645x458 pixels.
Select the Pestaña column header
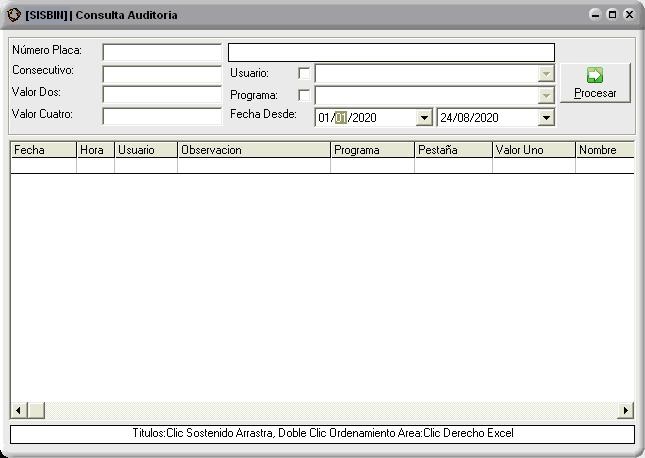point(453,150)
